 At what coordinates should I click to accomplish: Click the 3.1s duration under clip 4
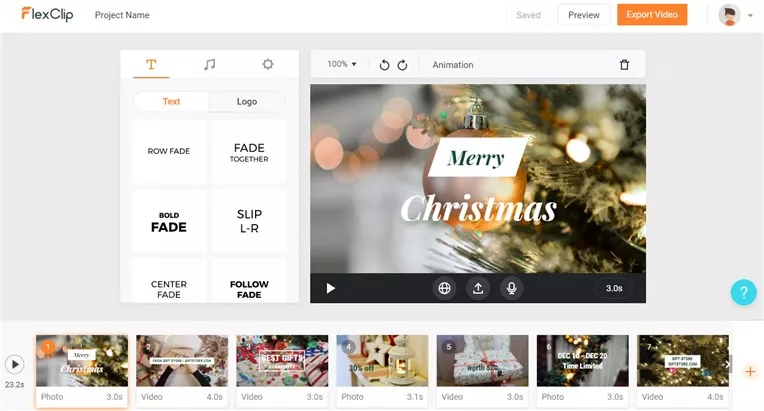tap(415, 397)
